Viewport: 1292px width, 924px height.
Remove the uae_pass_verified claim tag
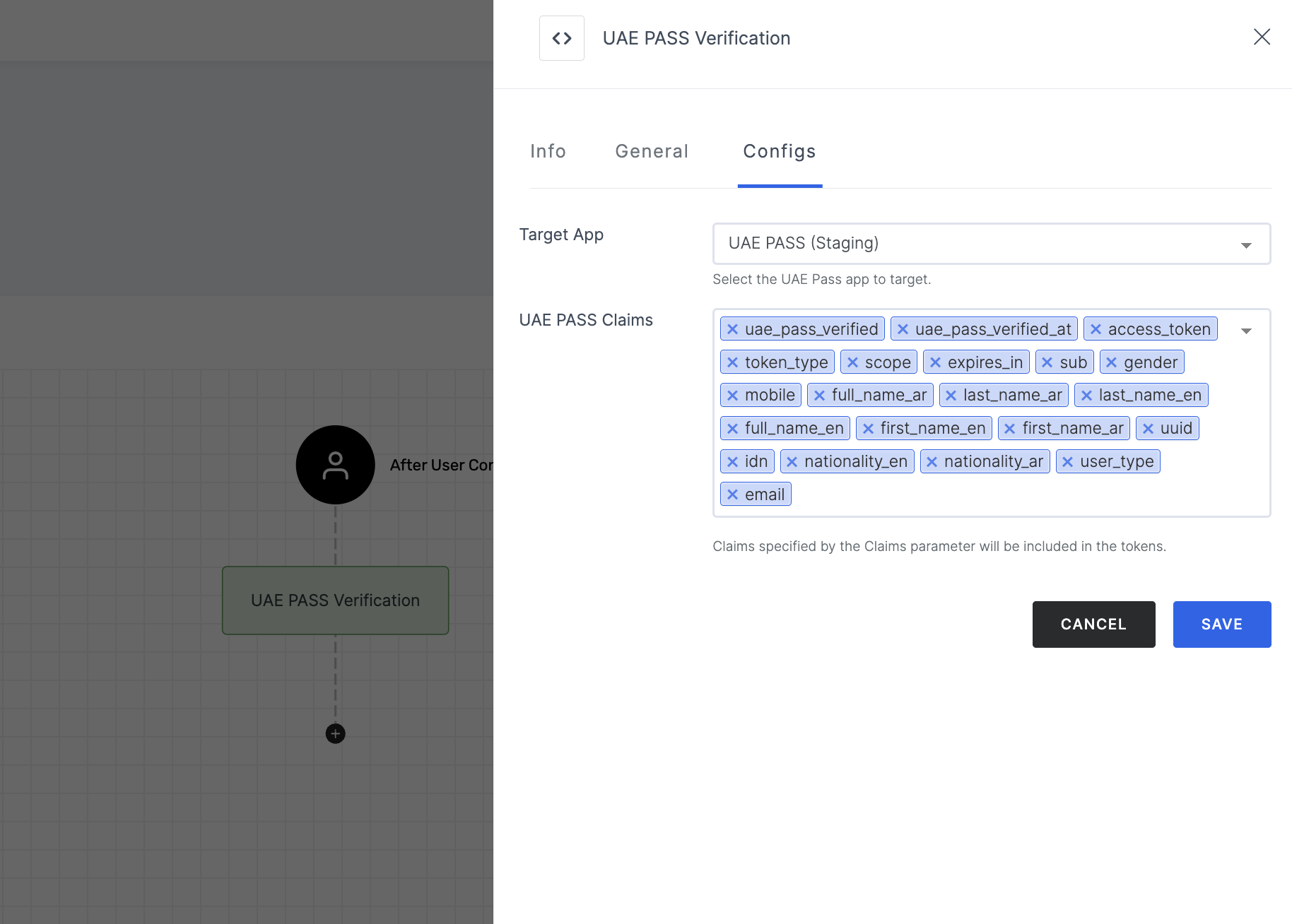tap(733, 329)
